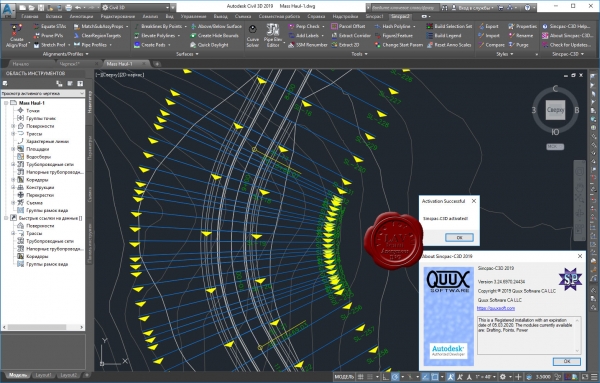The height and width of the screenshot is (383, 600).
Task: Toggle the grid display in status bar
Action: [x=360, y=377]
